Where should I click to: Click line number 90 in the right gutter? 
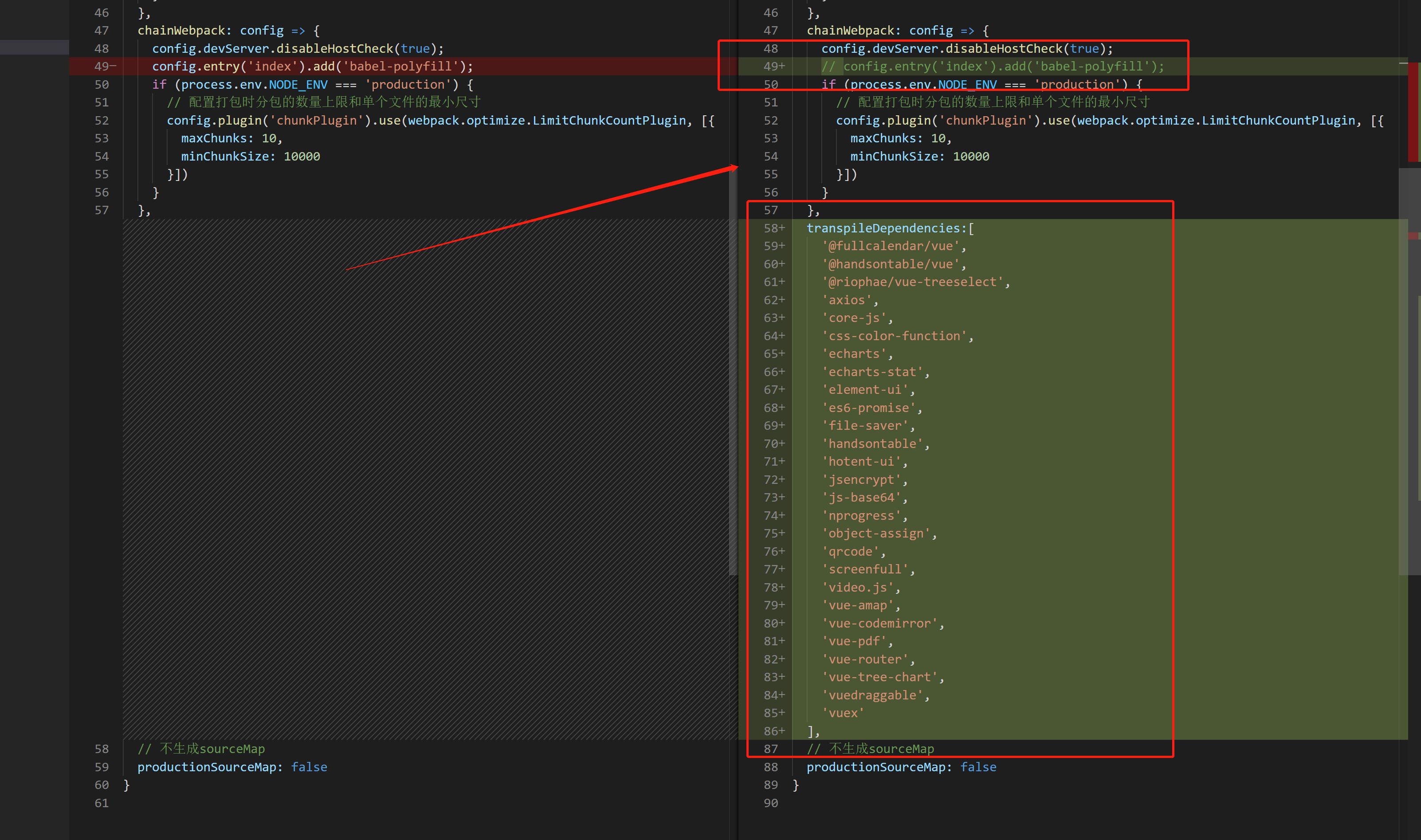click(770, 803)
